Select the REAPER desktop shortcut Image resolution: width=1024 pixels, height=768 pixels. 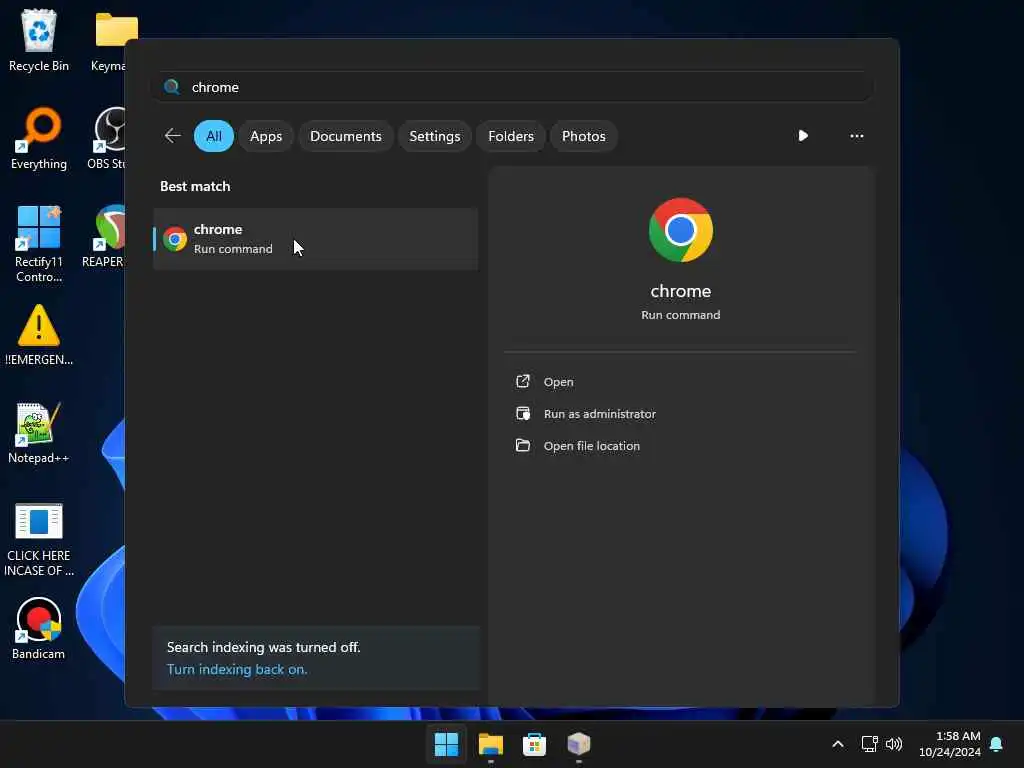104,236
